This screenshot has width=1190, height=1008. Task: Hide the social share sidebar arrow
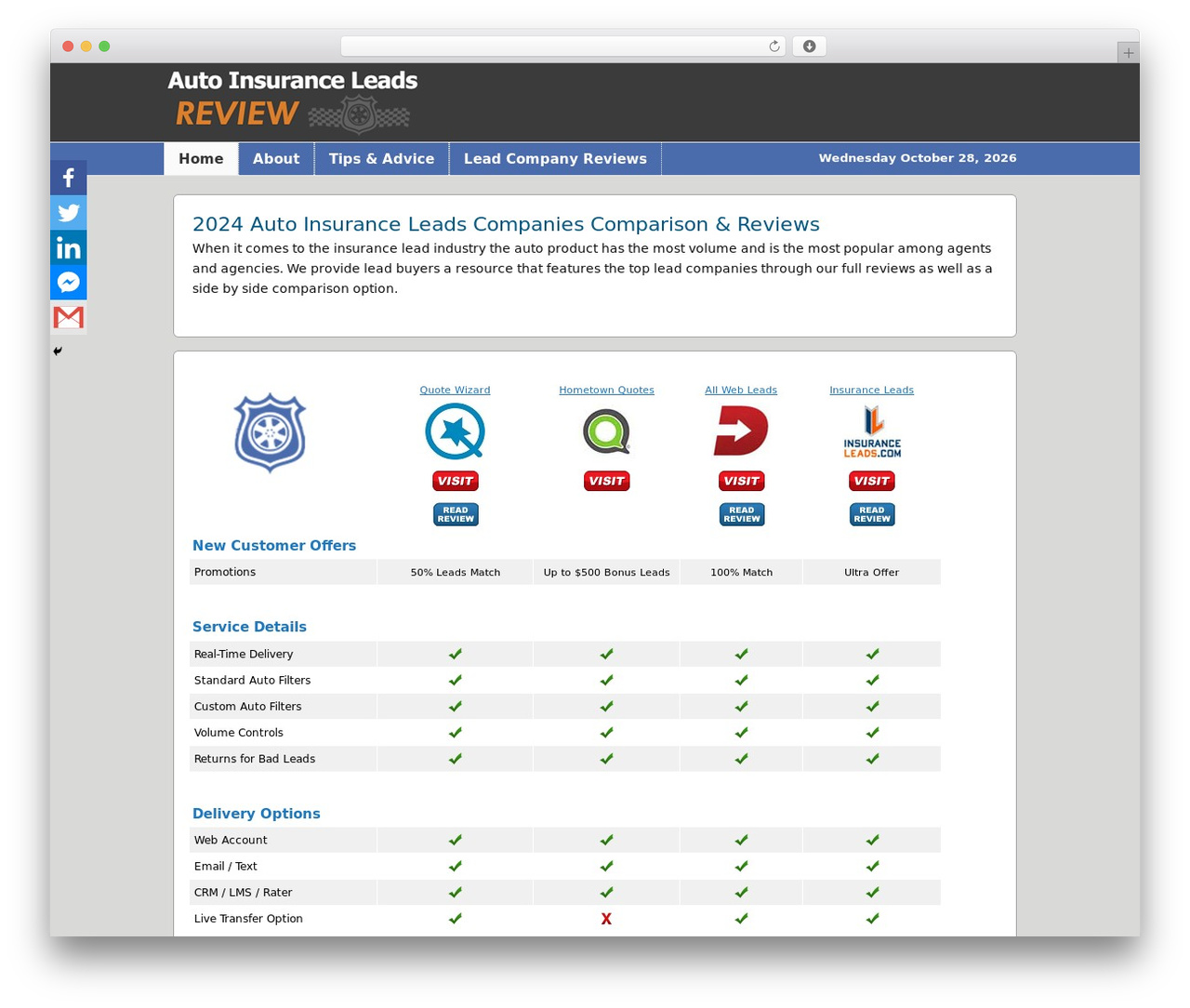click(58, 351)
